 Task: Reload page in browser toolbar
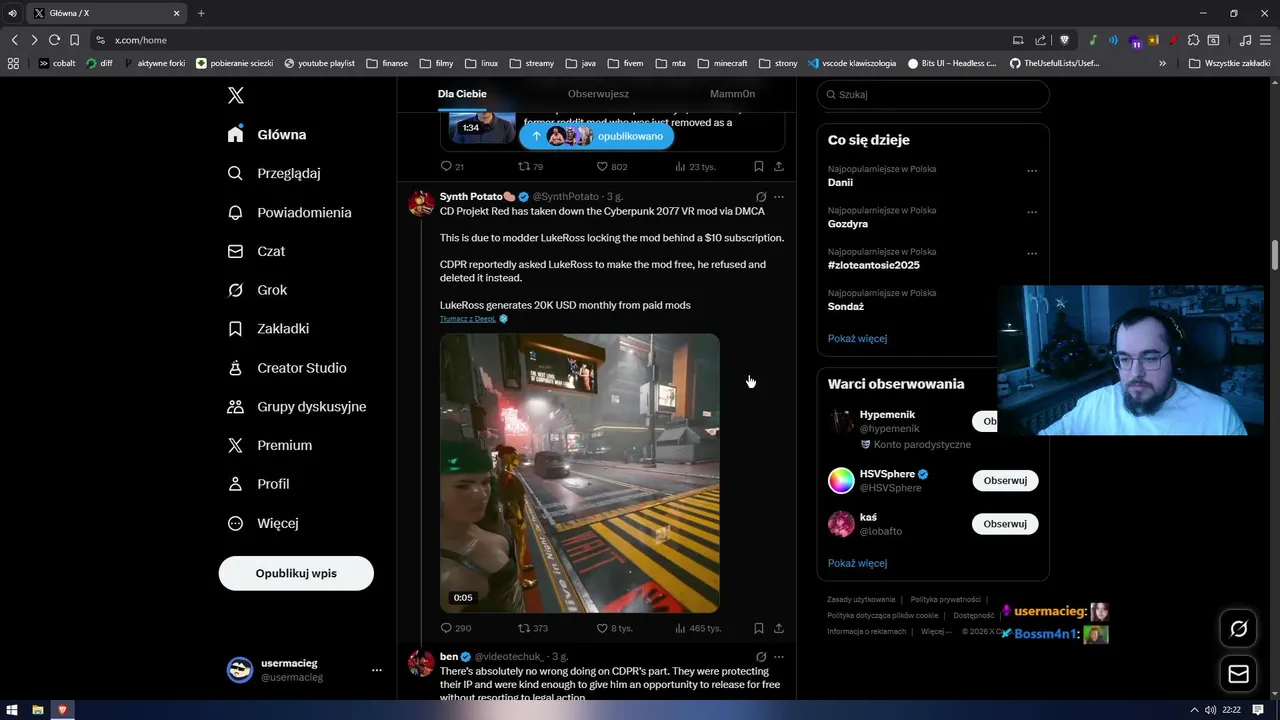[x=54, y=40]
